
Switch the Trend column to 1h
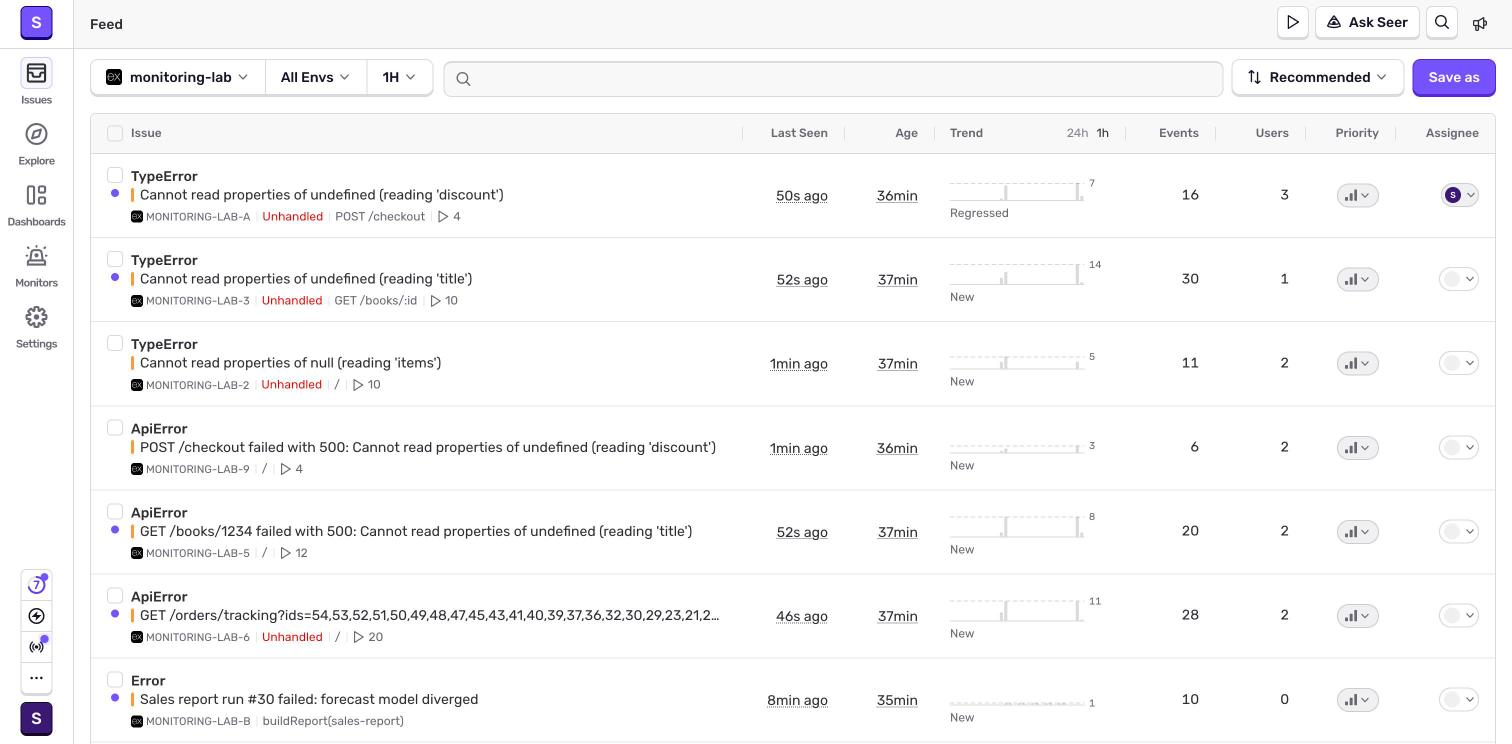pos(1102,133)
